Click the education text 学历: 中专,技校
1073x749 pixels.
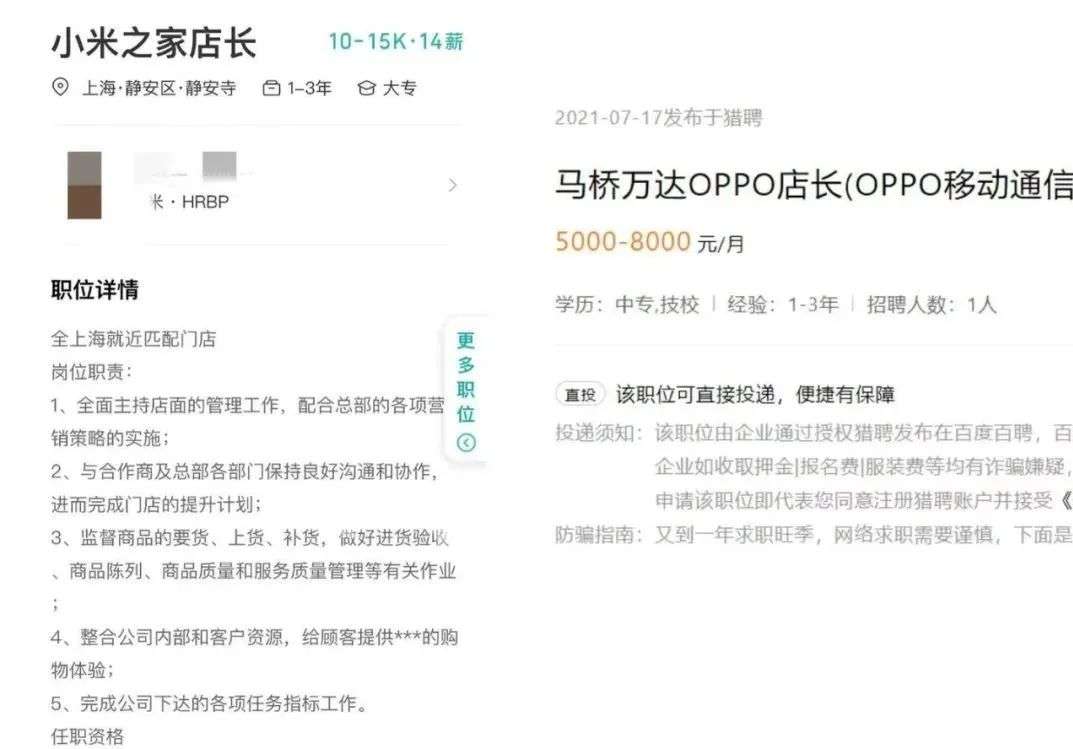pos(627,304)
